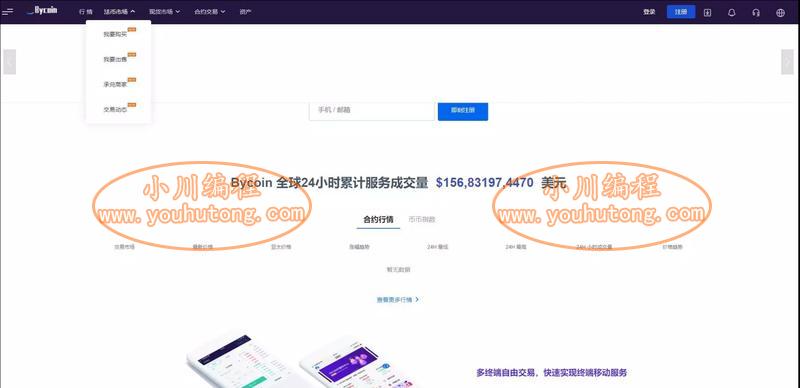Open customer support headset icon
Image resolution: width=800 pixels, height=388 pixels.
point(756,13)
